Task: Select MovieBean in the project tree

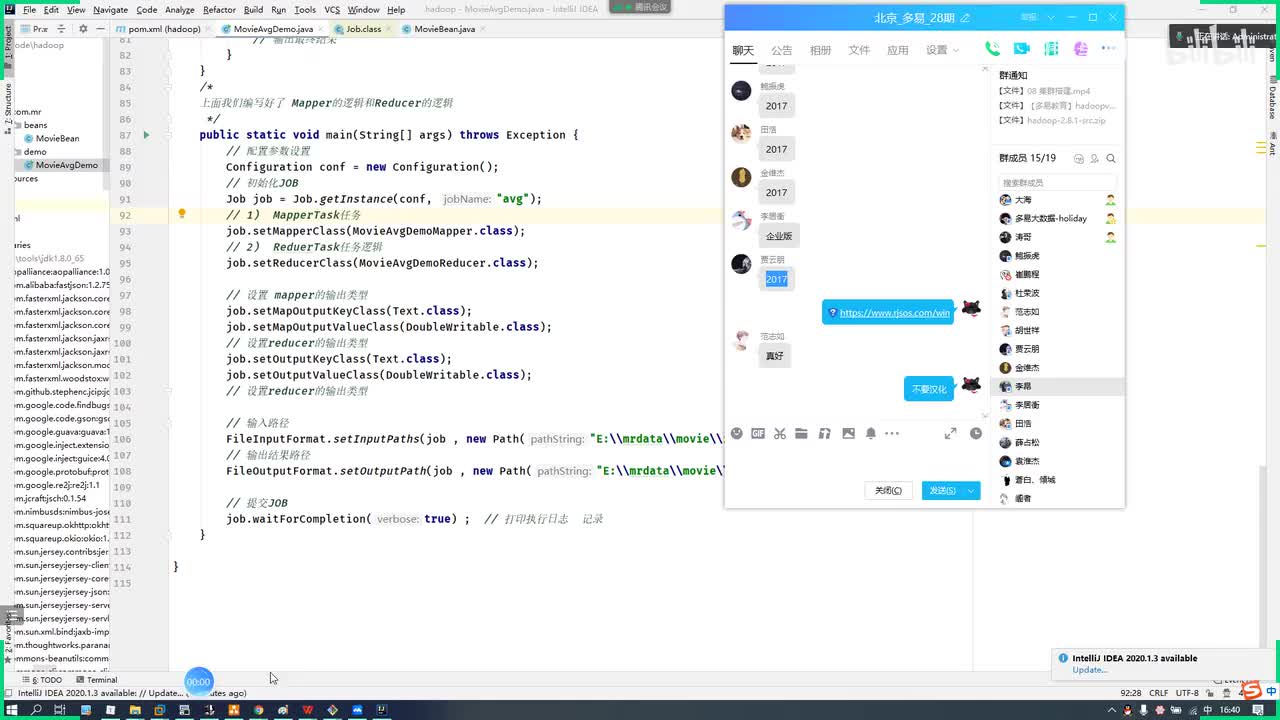Action: [x=57, y=139]
